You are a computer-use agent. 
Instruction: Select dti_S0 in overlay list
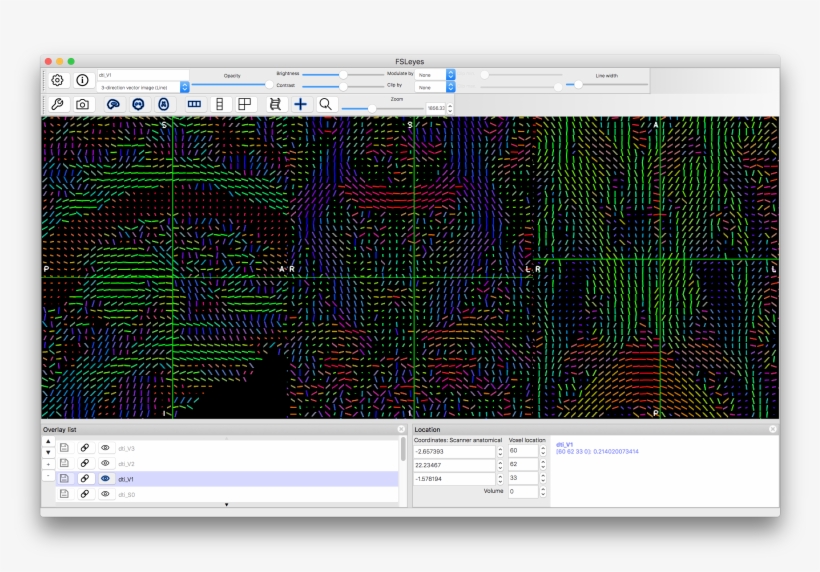pos(127,494)
